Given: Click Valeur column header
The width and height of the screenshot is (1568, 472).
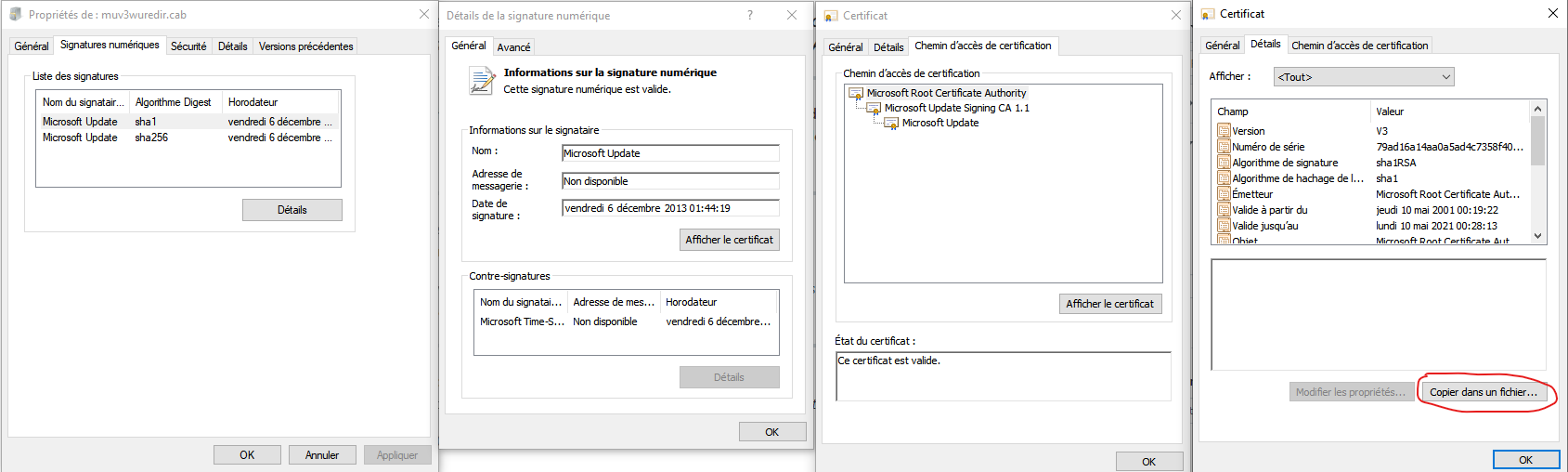Looking at the screenshot, I should click(1449, 111).
